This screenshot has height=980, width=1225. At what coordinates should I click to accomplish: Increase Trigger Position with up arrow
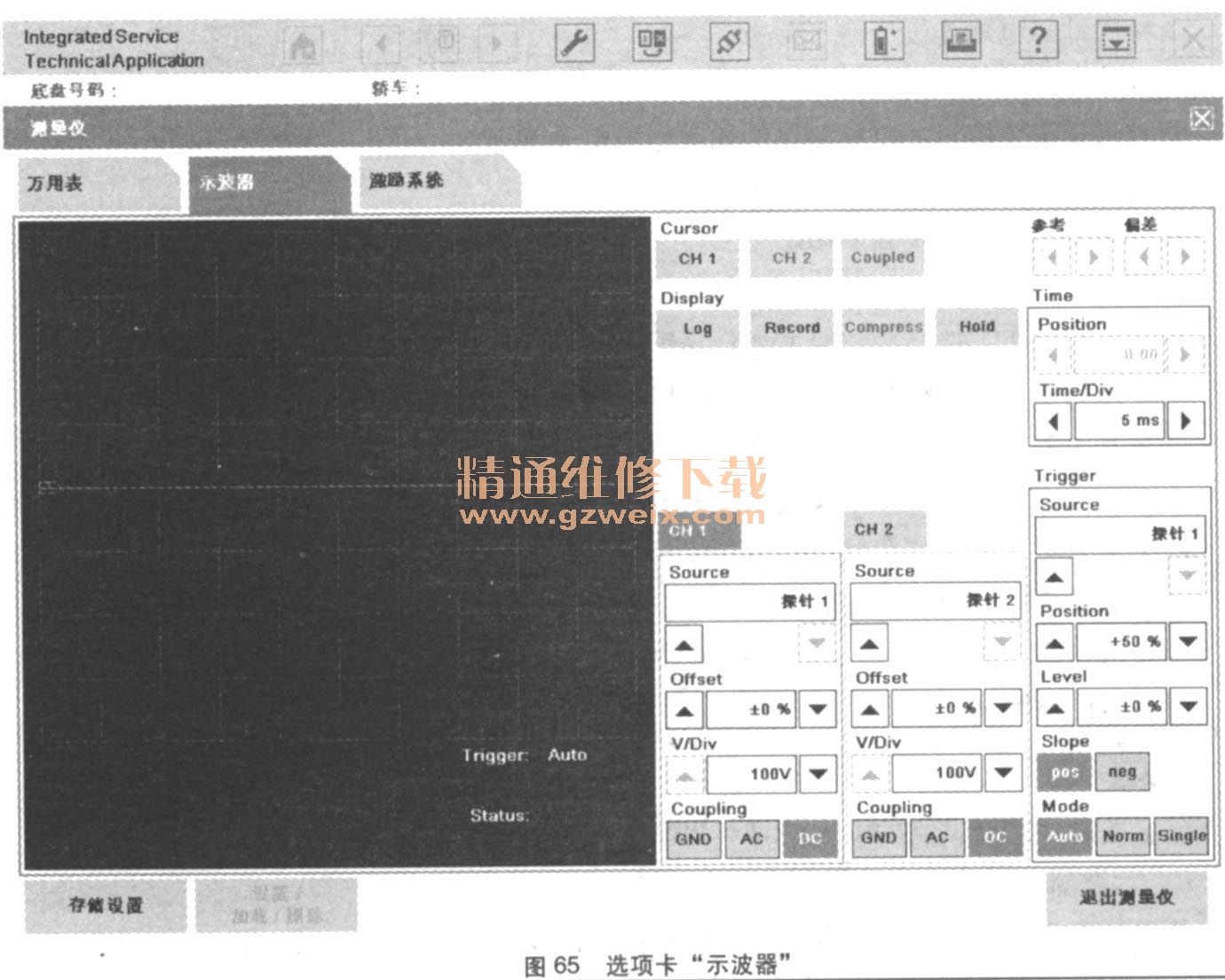point(1055,642)
